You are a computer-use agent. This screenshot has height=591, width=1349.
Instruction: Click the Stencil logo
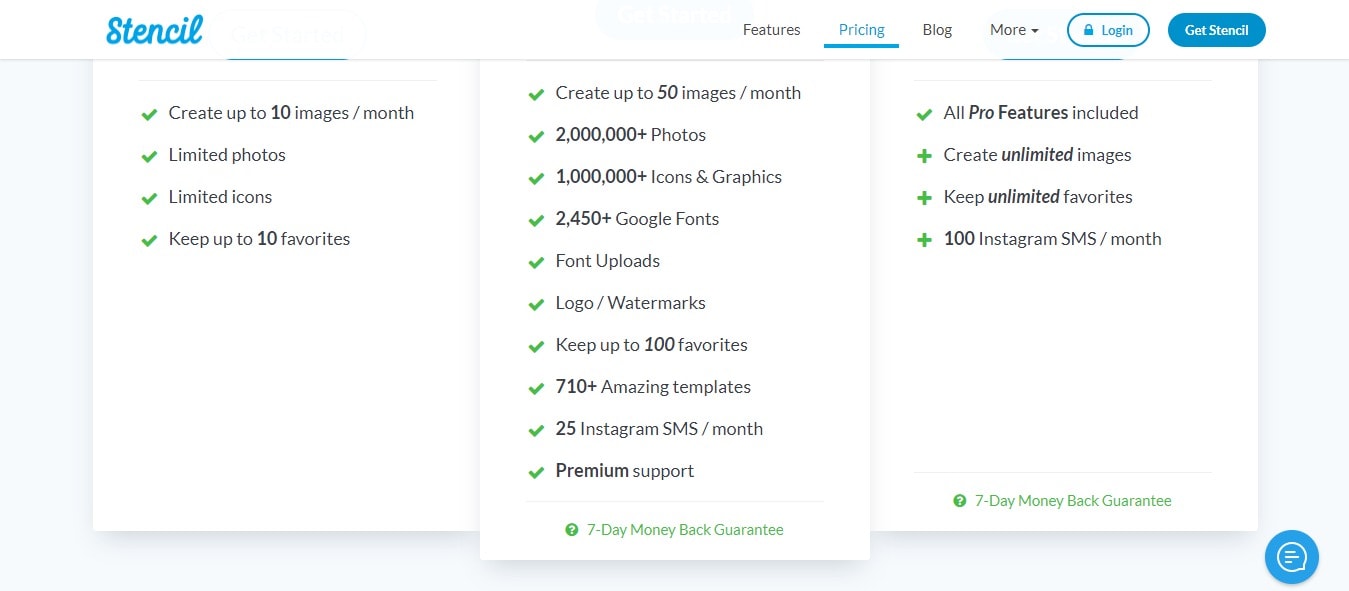point(155,30)
